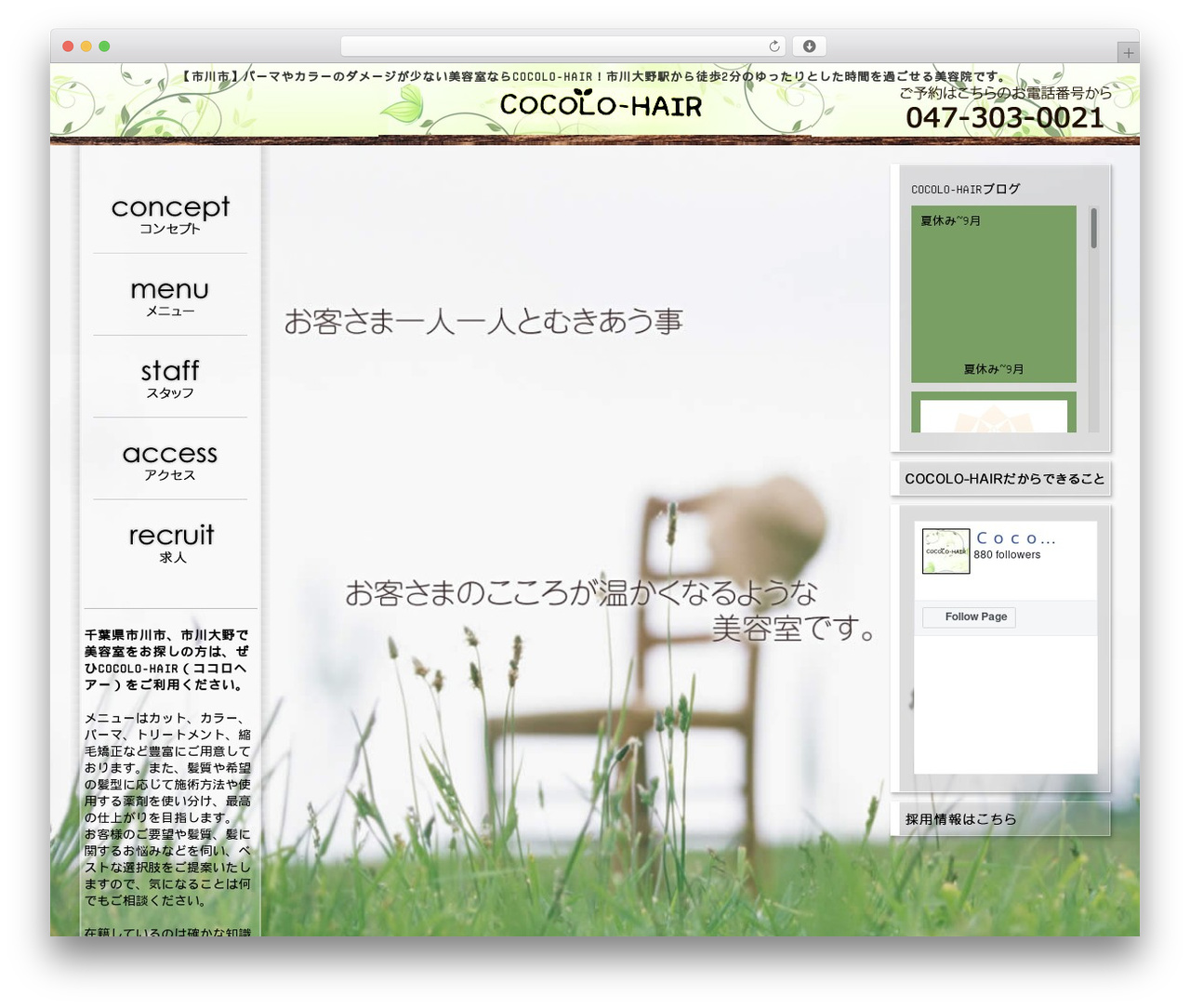Click the phone number 047-303-0021
1190x1008 pixels.
[x=1005, y=118]
